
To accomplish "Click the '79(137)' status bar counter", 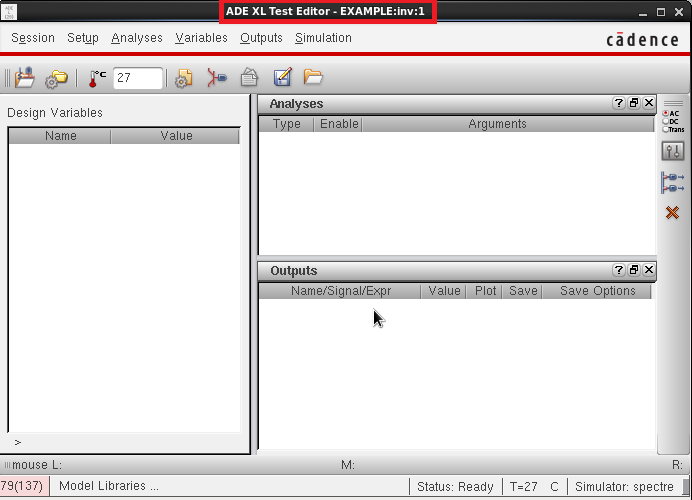I will [x=22, y=486].
